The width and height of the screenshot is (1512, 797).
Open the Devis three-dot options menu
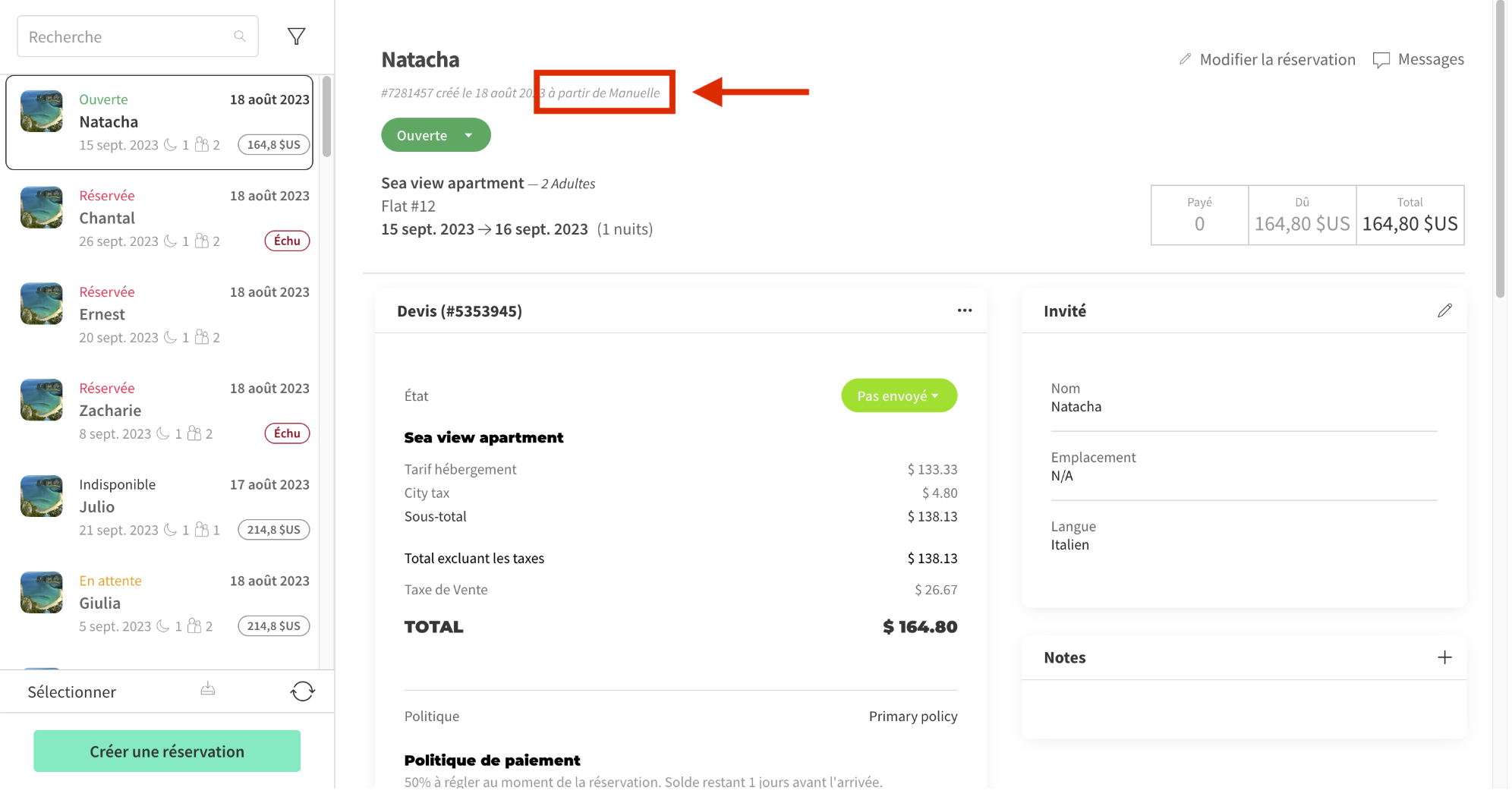tap(964, 310)
